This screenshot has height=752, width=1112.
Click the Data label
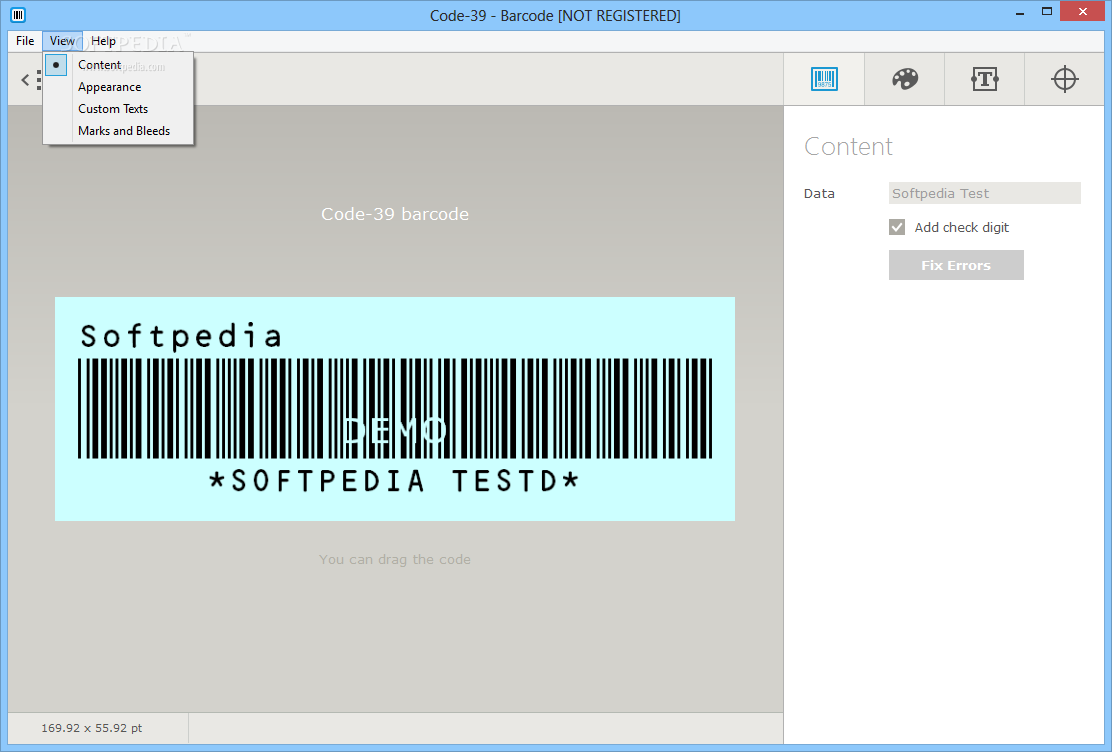pyautogui.click(x=819, y=193)
